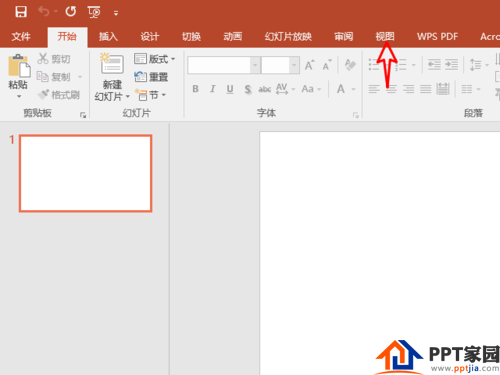Open the font color dropdown arrow
Screen dimensions: 500x375
coord(354,89)
